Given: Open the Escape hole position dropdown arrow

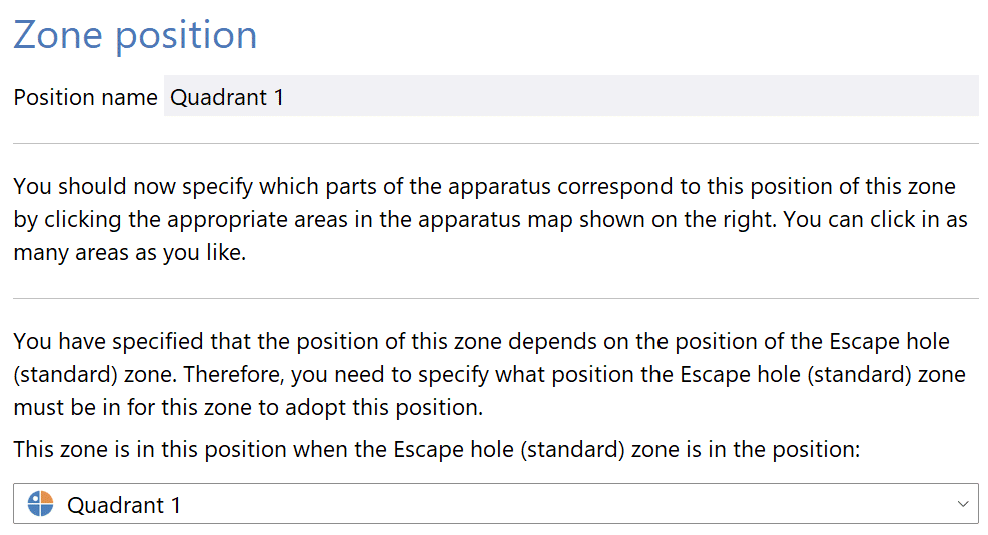Looking at the screenshot, I should pos(962,504).
